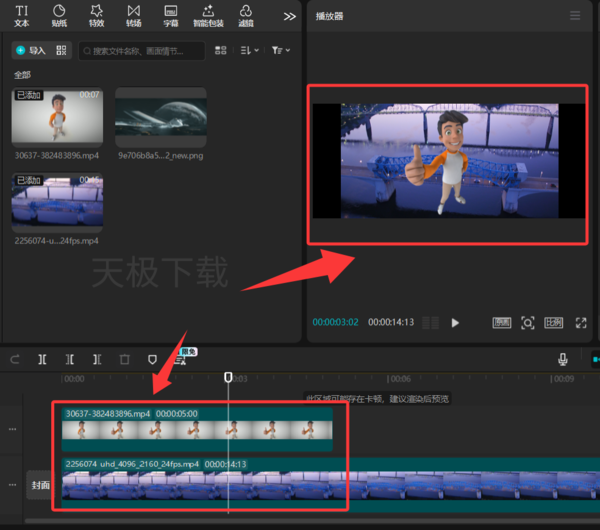Select the 30637-382483896.mp4 media thumbnail

coord(57,117)
